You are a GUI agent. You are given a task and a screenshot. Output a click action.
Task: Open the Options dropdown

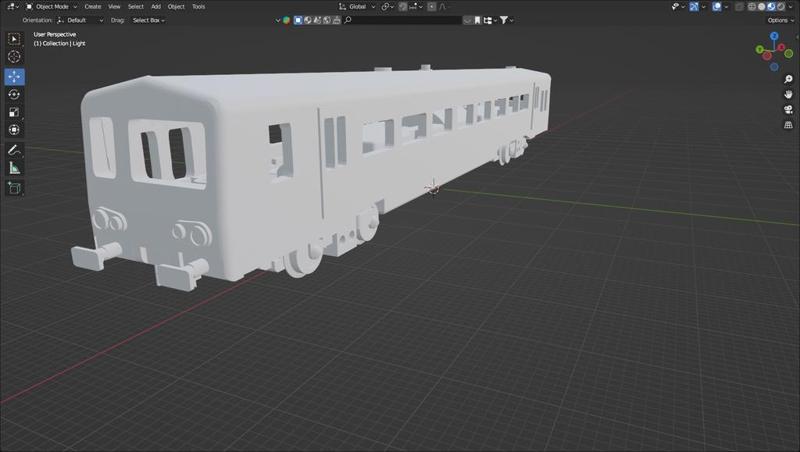point(781,20)
